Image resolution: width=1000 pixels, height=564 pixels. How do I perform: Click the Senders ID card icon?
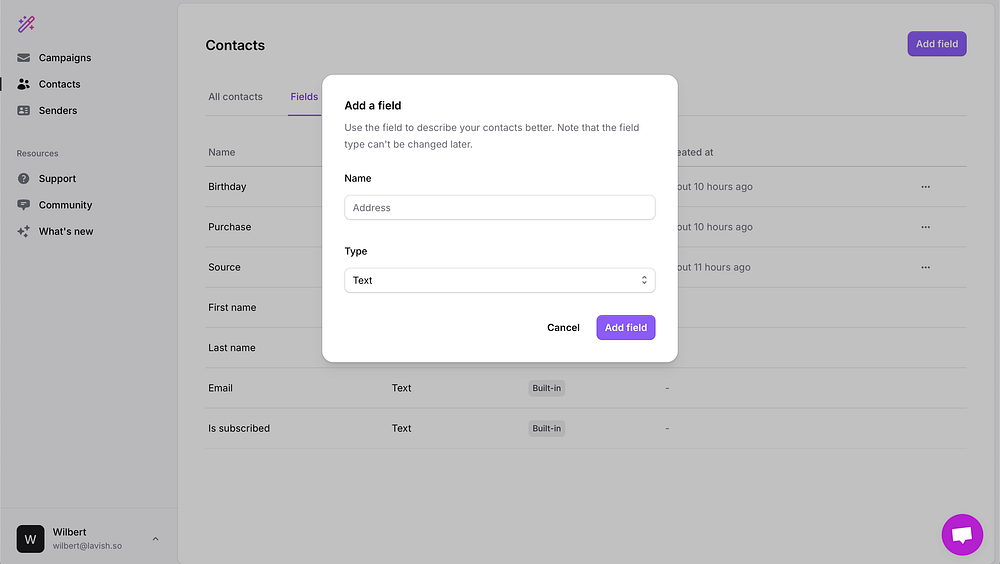(x=24, y=111)
